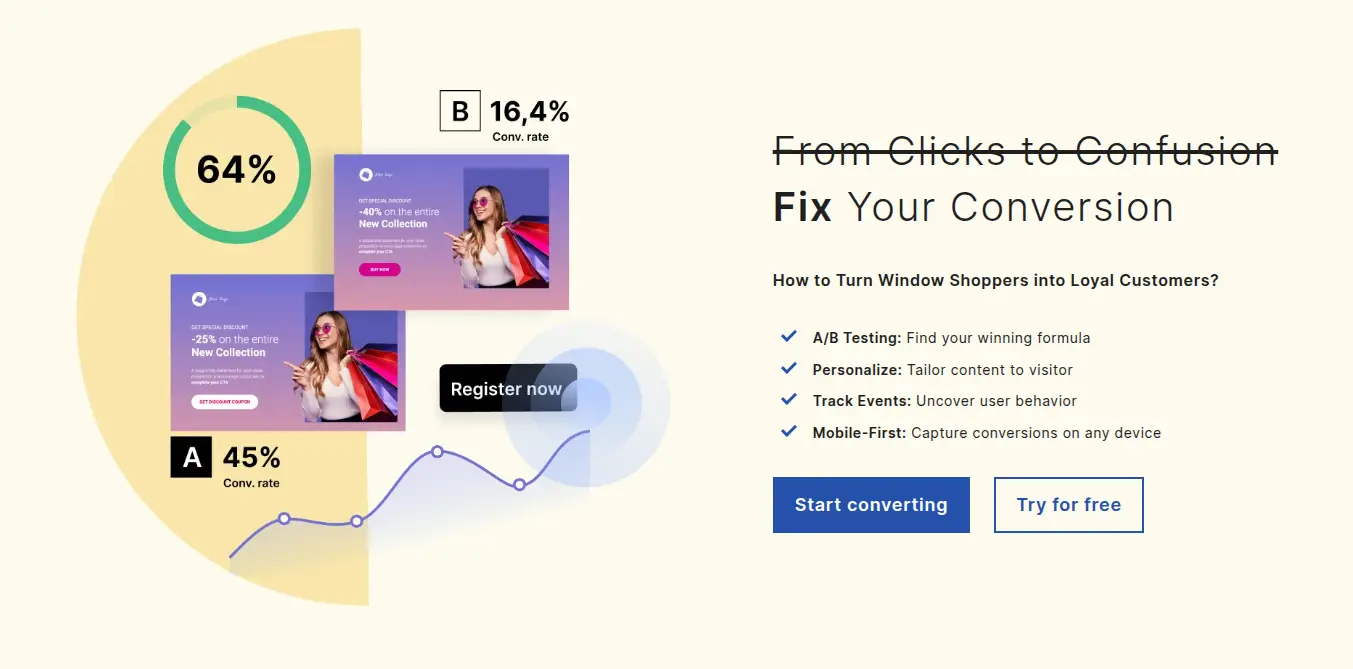
Task: Click BUY NOW on the -40% banner
Action: pyautogui.click(x=380, y=268)
